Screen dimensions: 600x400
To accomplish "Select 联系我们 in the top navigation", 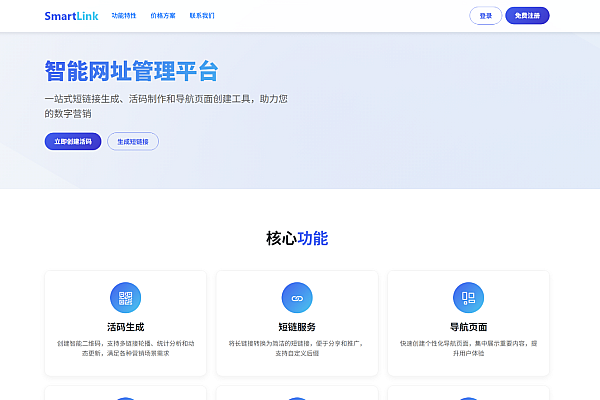I will 201,16.
